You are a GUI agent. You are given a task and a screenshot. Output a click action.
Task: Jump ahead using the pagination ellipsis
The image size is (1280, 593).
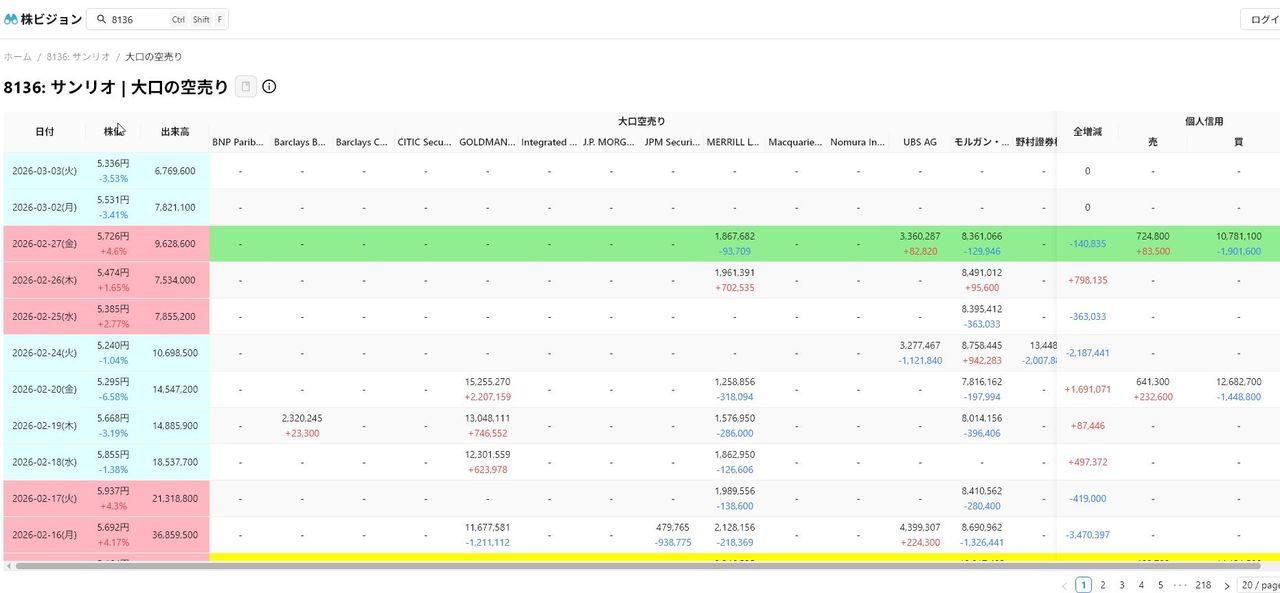(1180, 585)
